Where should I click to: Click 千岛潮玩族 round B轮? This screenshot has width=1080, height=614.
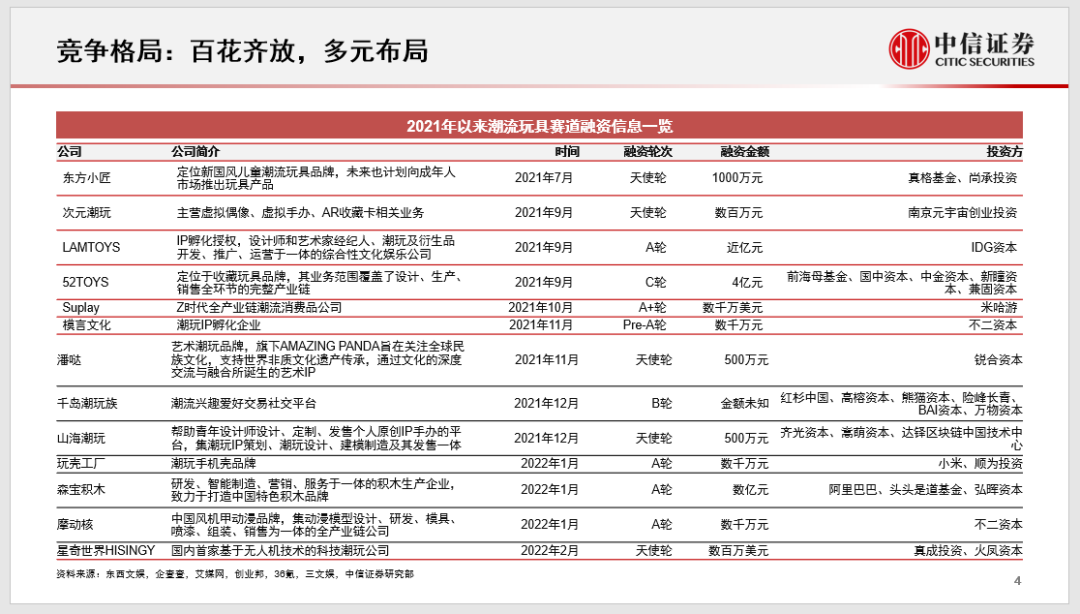(x=661, y=403)
